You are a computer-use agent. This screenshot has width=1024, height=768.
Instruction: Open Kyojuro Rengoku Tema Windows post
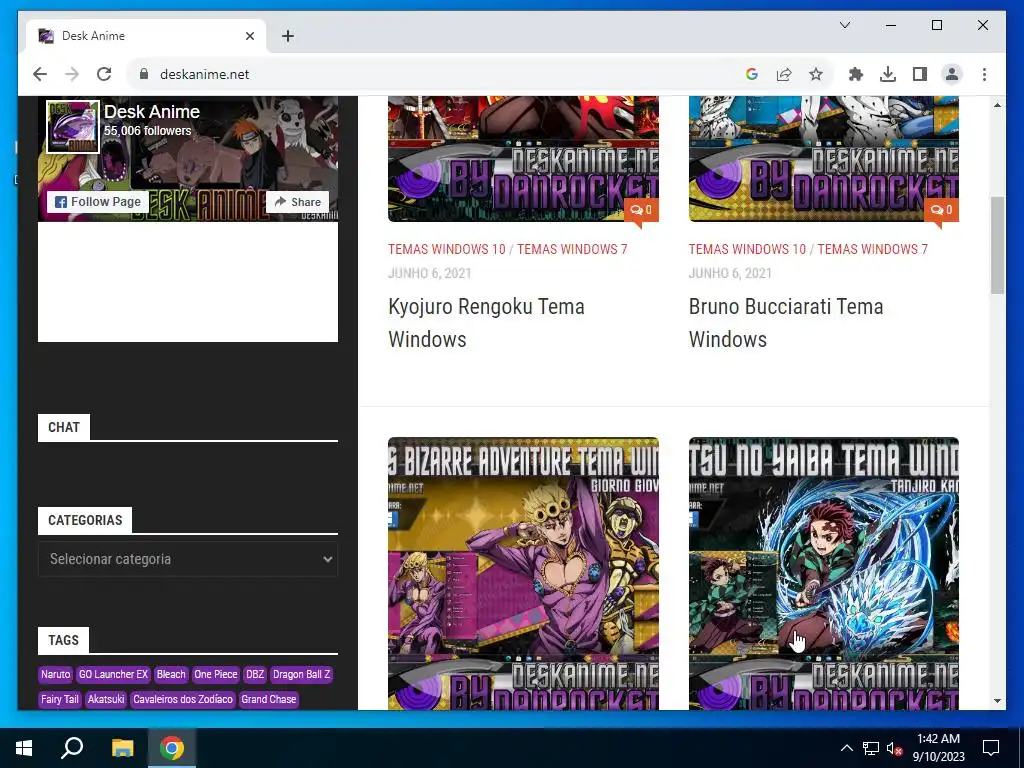(x=487, y=323)
